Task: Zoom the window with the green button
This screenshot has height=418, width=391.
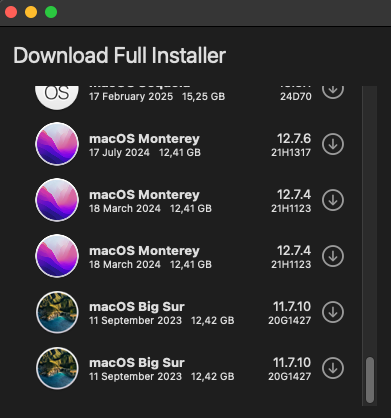Action: coord(51,12)
